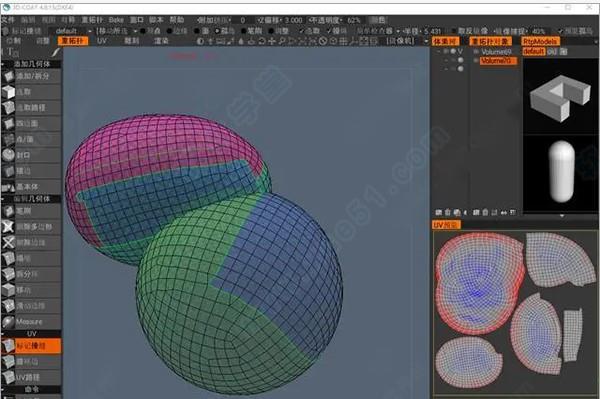Select the delete polygons tool
This screenshot has height=399, width=600.
click(x=31, y=227)
